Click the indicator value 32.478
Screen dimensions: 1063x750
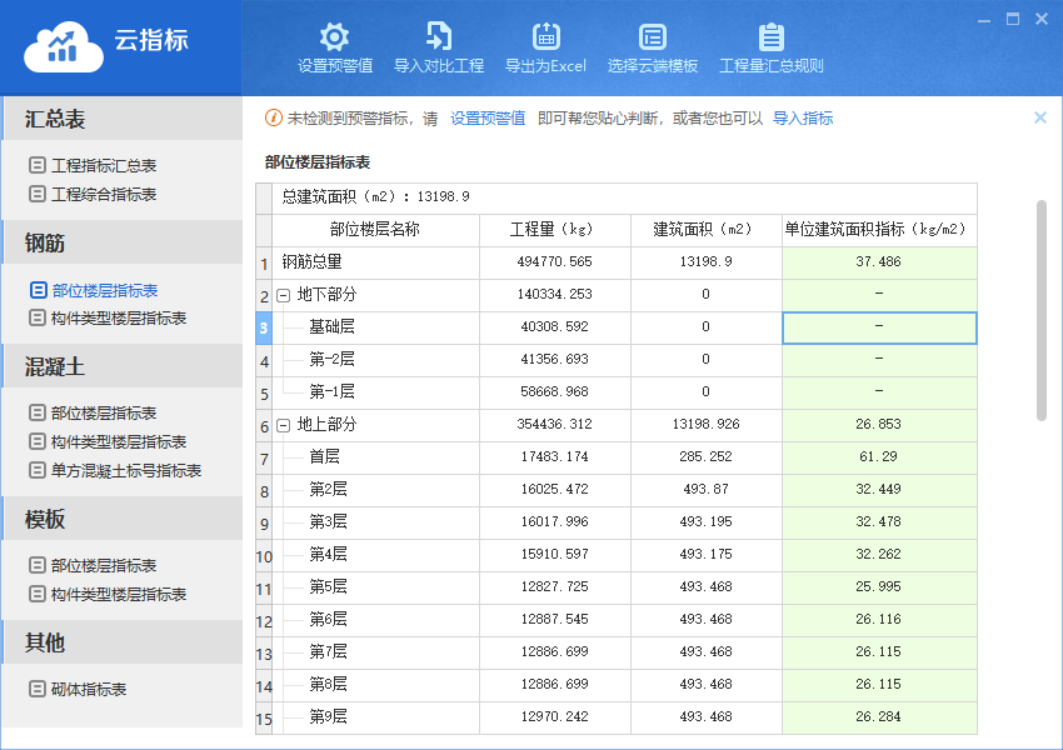click(879, 522)
